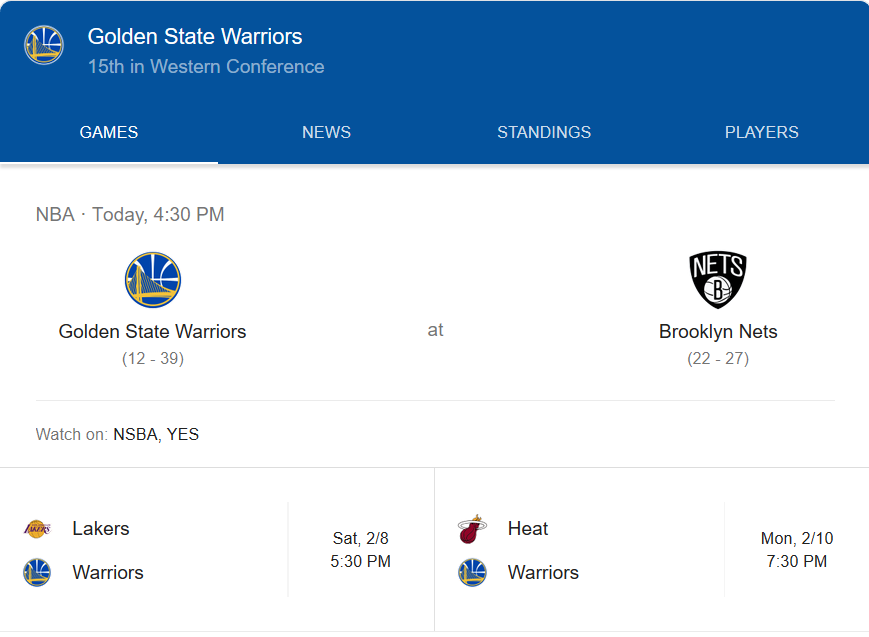869x637 pixels.
Task: Click the Lakers team name
Action: pyautogui.click(x=101, y=529)
